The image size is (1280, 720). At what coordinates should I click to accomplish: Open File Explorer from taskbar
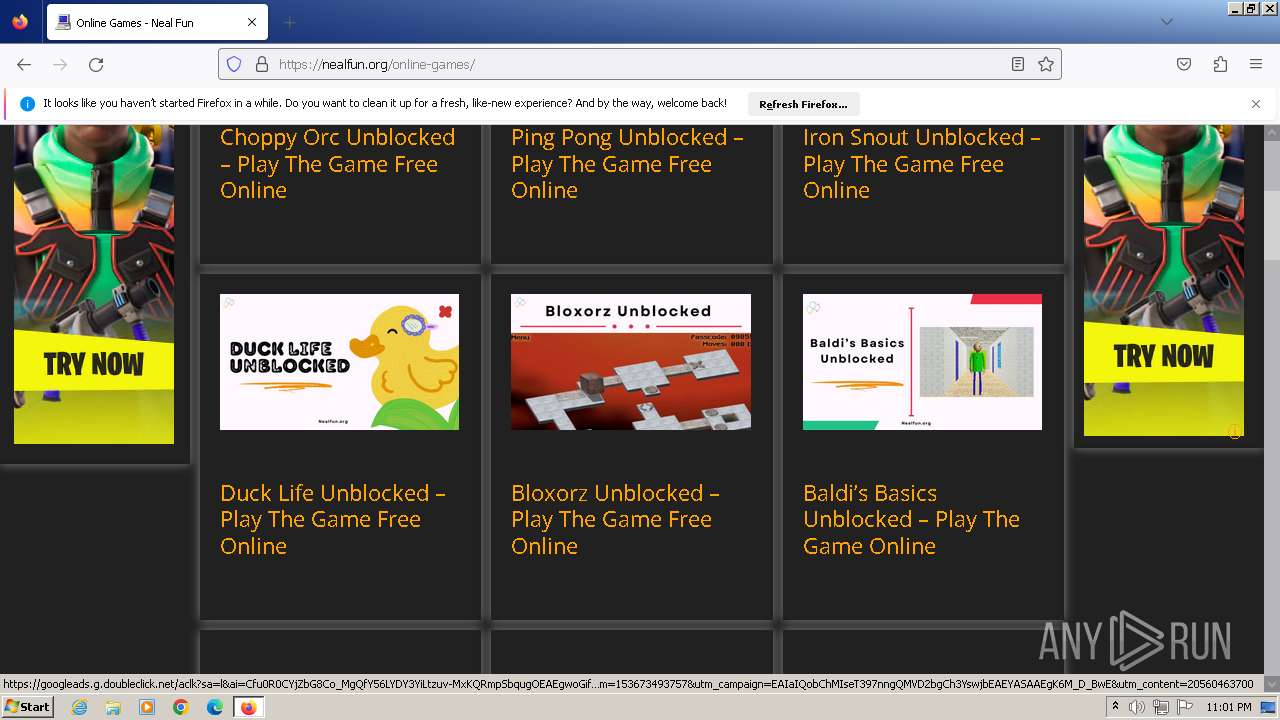pos(113,707)
